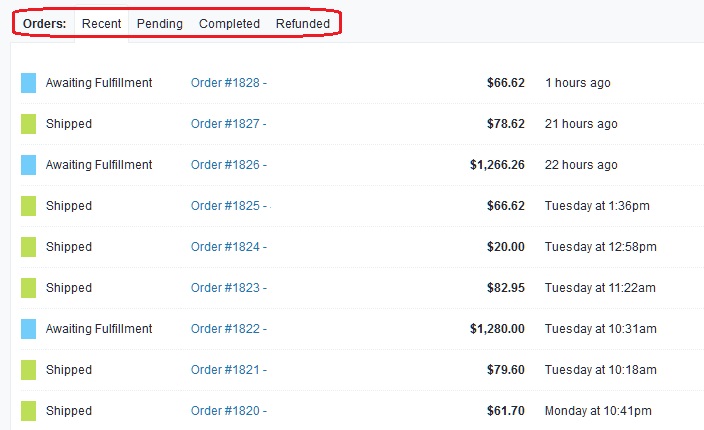This screenshot has width=704, height=430.
Task: Open the Order #1827 link
Action: 228,124
